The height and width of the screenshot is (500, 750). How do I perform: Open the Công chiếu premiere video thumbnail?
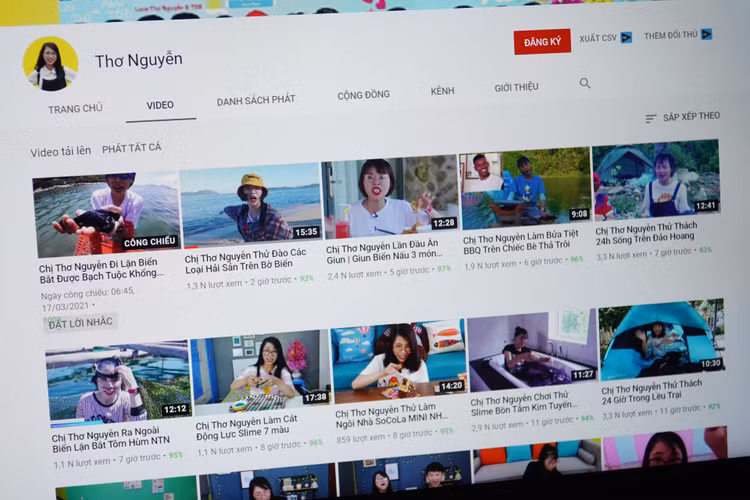(106, 215)
